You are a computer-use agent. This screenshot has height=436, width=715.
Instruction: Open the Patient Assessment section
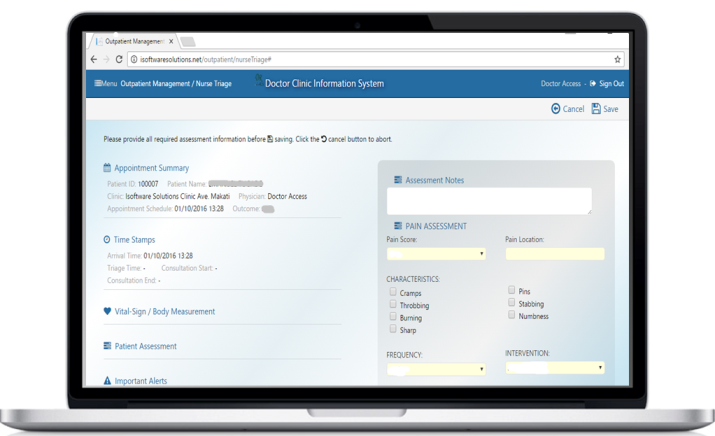pos(145,346)
